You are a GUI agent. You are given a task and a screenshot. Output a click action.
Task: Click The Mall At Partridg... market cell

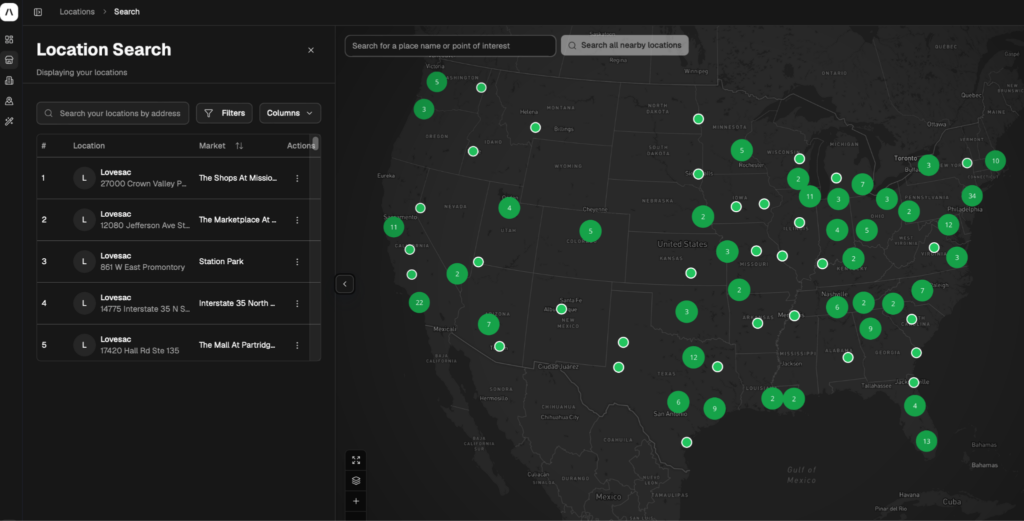(x=237, y=345)
